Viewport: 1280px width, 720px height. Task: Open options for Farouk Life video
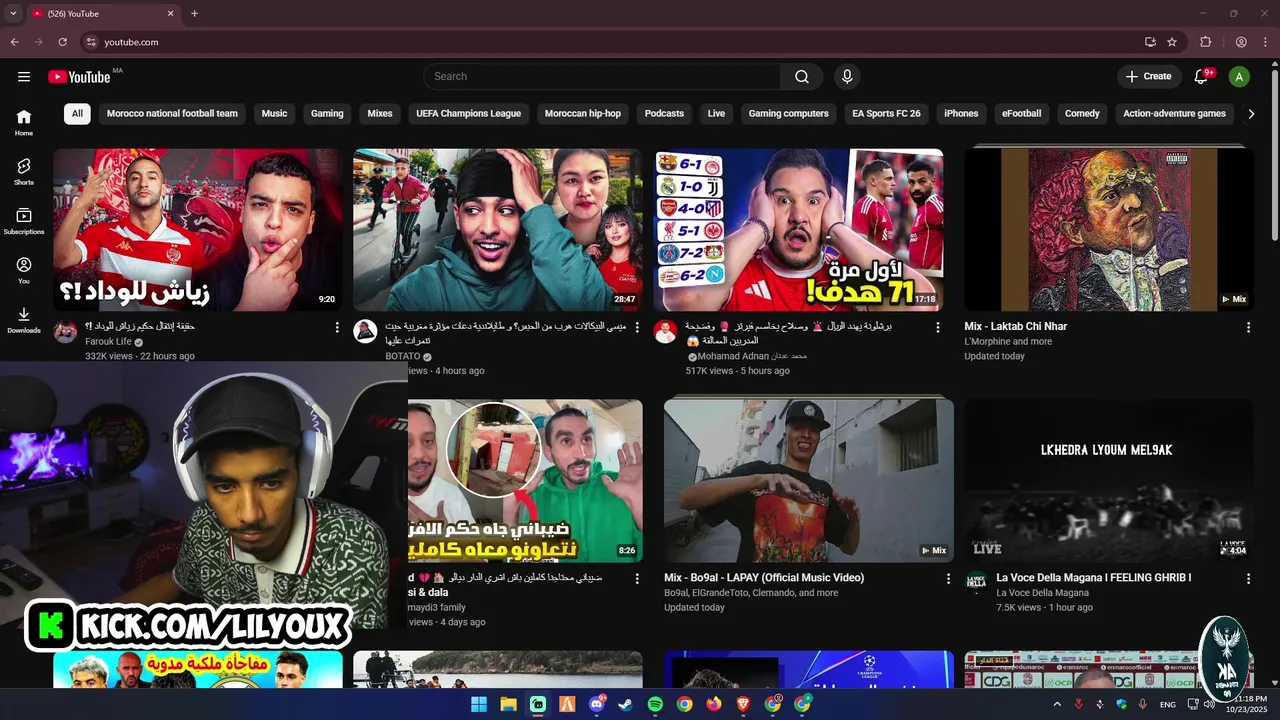coord(337,327)
